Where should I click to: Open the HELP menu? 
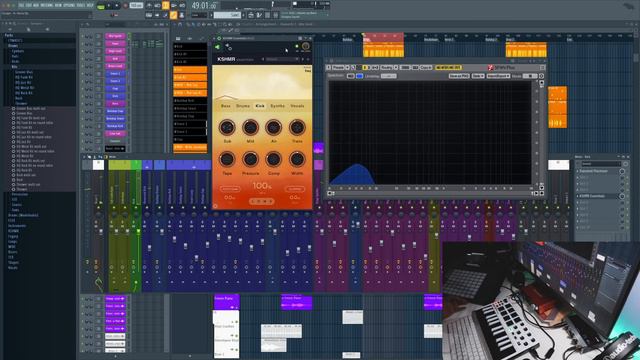[90, 5]
